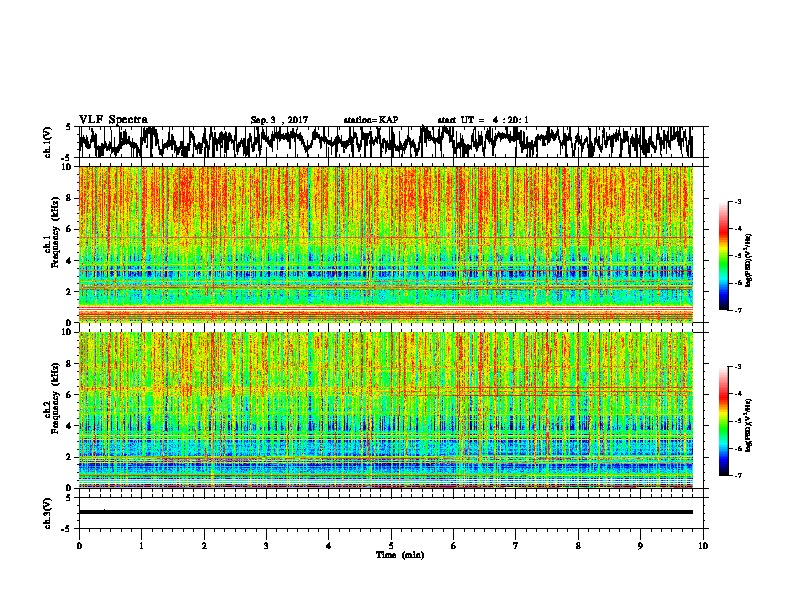
Task: Click time axis tick label "4"
Action: tap(329, 546)
